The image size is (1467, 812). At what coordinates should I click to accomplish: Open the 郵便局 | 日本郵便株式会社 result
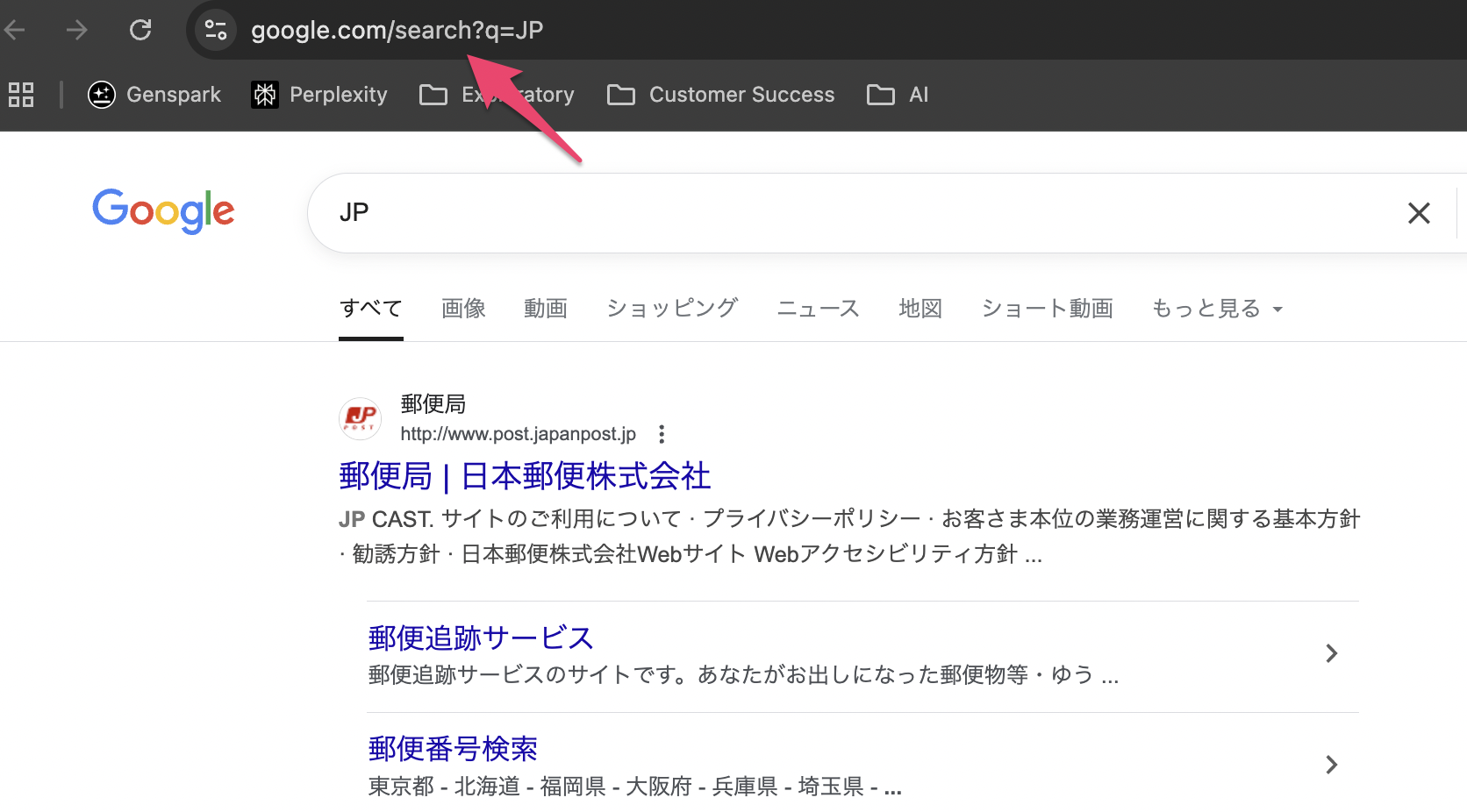[x=525, y=476]
